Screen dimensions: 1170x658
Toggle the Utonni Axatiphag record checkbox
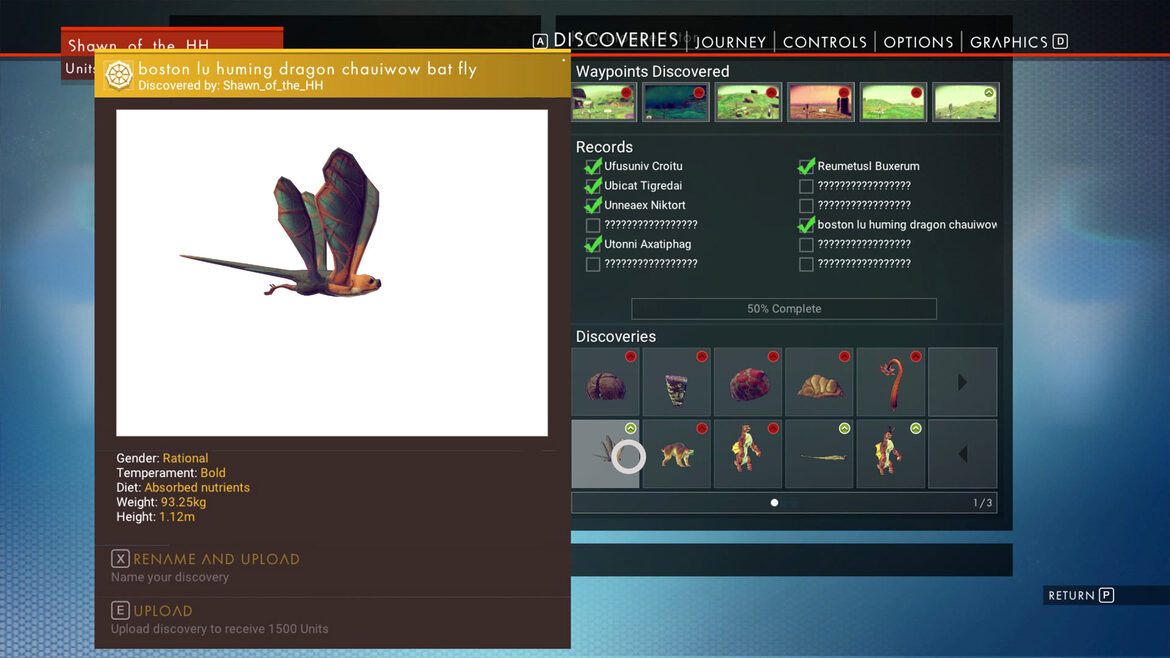(x=593, y=244)
